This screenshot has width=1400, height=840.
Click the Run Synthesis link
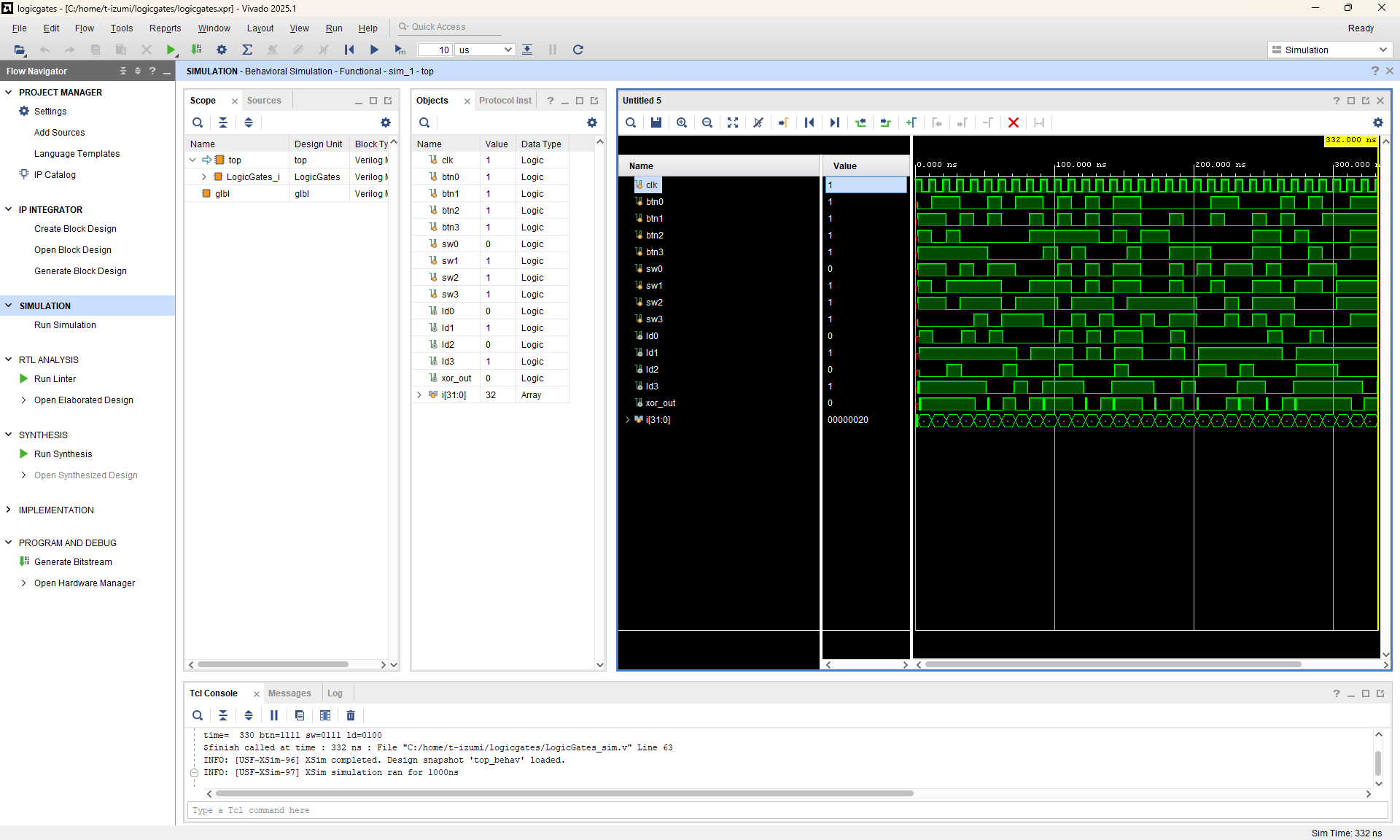(x=63, y=454)
